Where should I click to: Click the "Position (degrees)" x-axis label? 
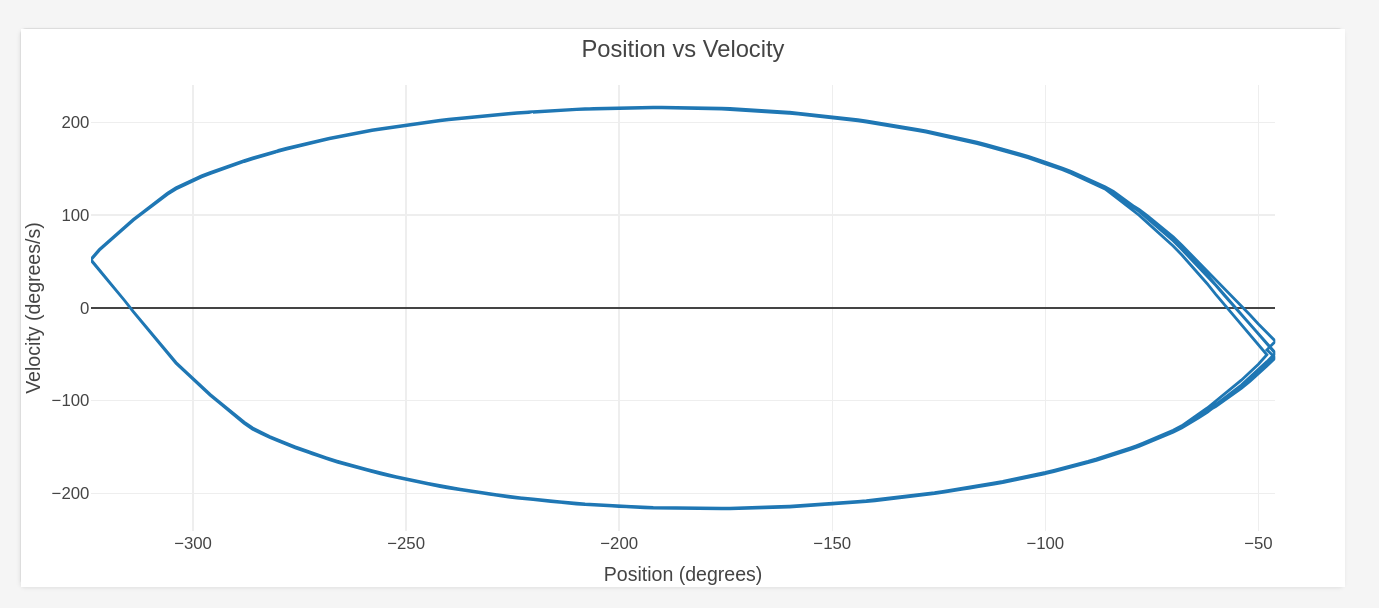tap(682, 574)
